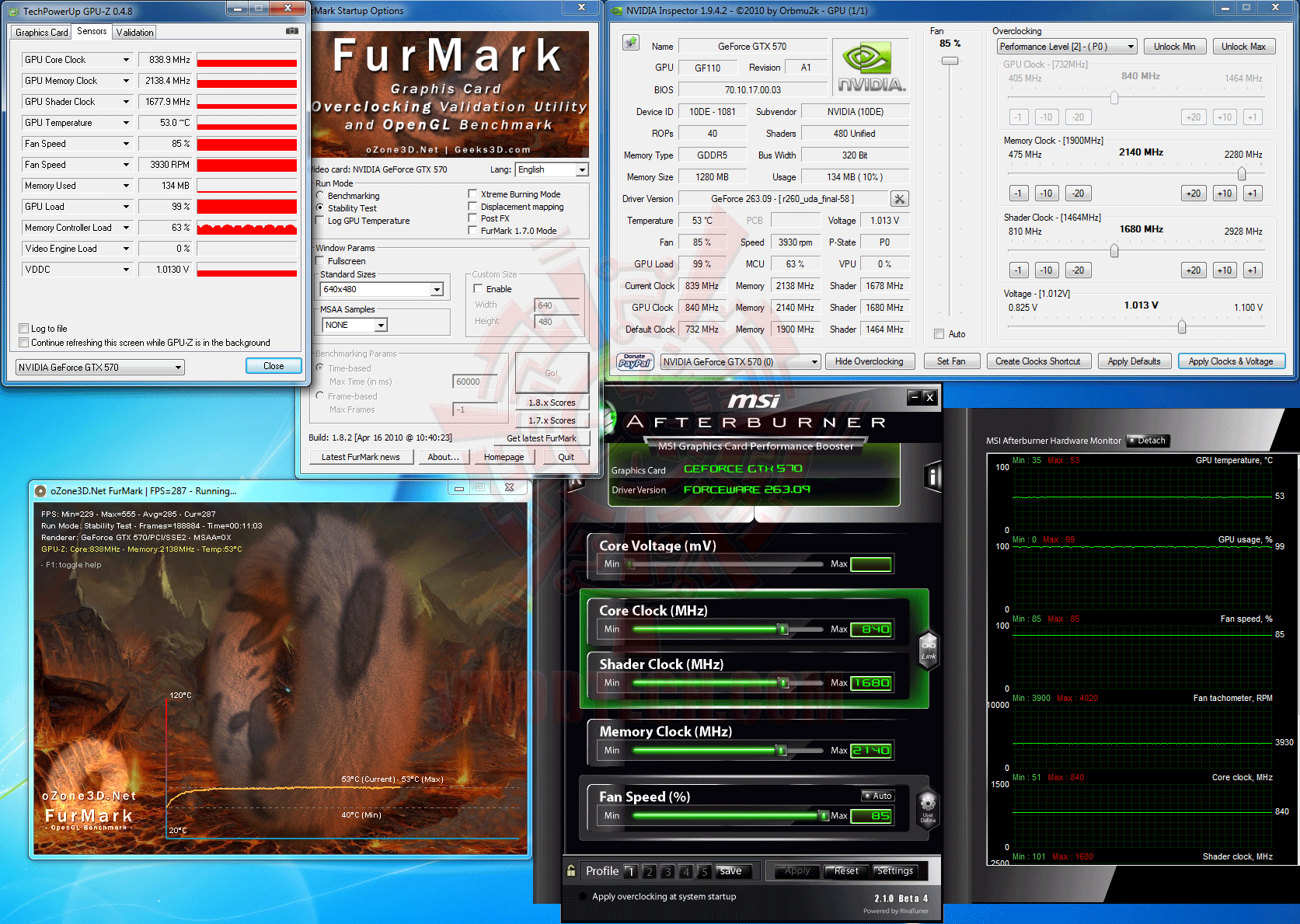The width and height of the screenshot is (1300, 924).
Task: Open MSAA Samples dropdown
Action: [354, 325]
